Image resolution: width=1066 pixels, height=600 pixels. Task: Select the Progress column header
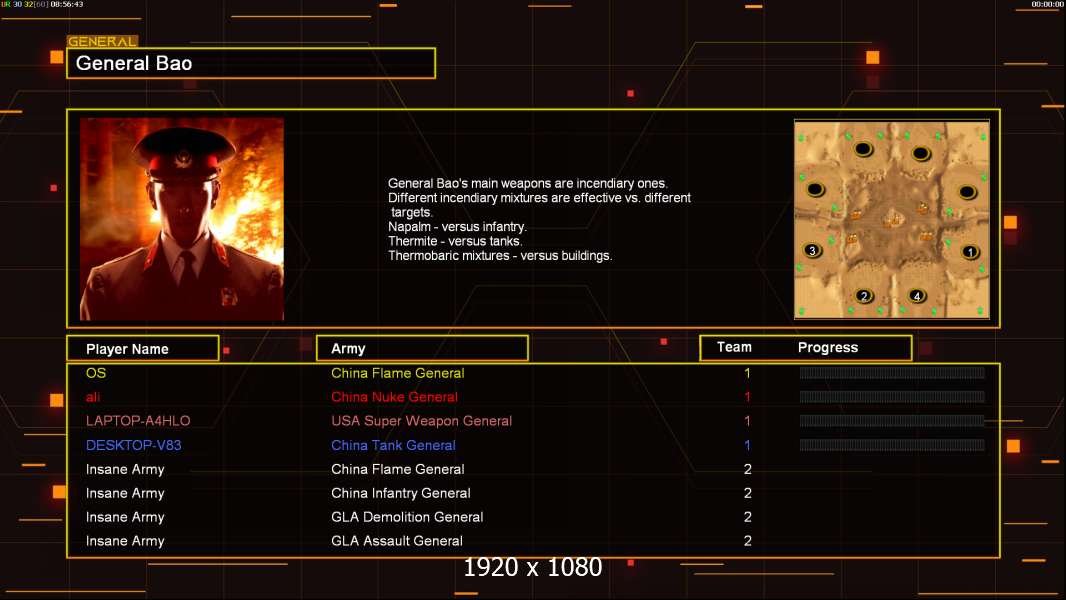pyautogui.click(x=827, y=347)
